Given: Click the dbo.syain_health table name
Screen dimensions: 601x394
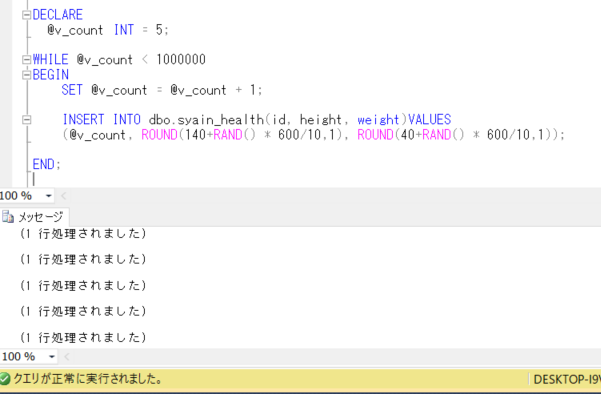Looking at the screenshot, I should 206,120.
